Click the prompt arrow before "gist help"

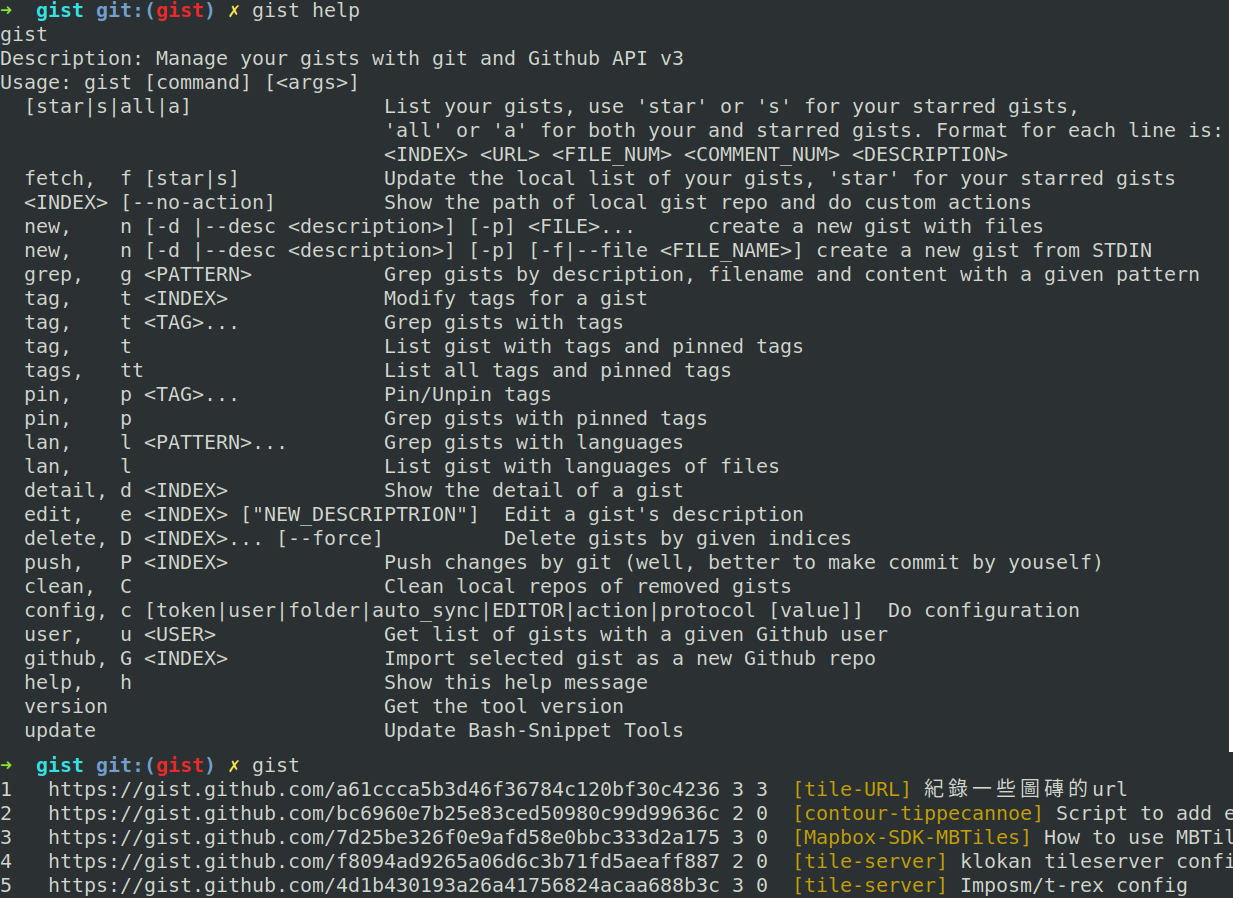click(x=7, y=11)
